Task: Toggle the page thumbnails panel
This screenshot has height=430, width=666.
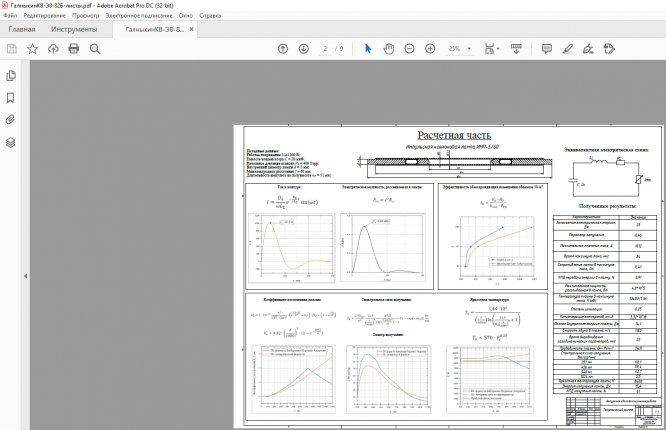Action: pyautogui.click(x=10, y=76)
